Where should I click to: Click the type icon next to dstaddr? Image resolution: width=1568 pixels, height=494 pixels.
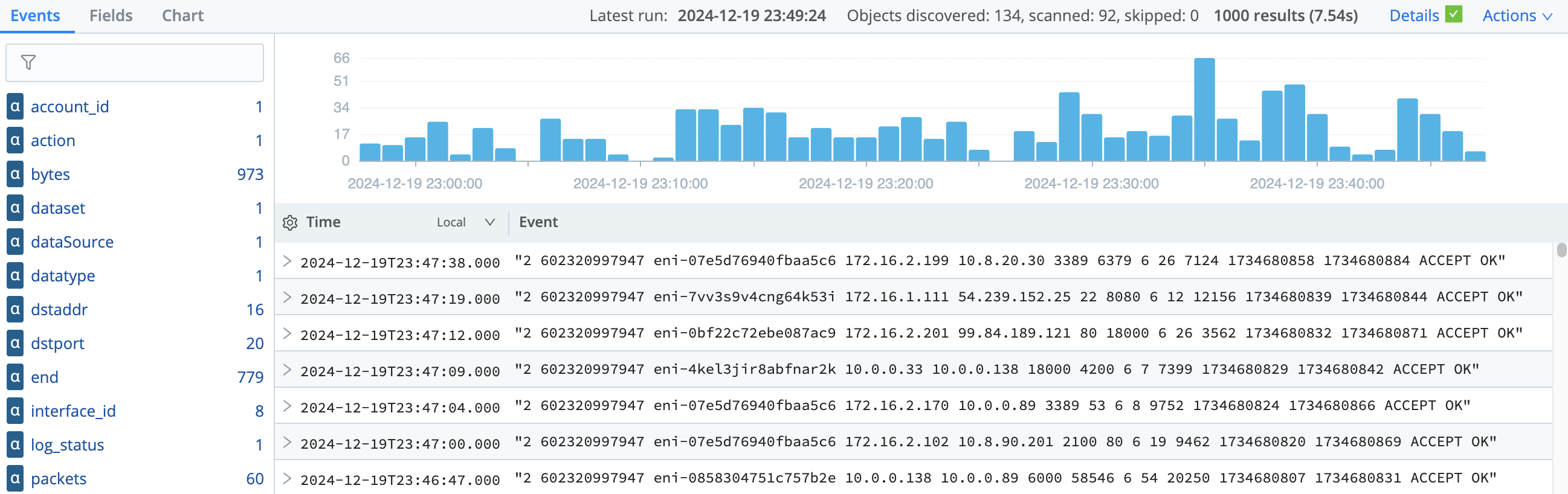tap(15, 309)
